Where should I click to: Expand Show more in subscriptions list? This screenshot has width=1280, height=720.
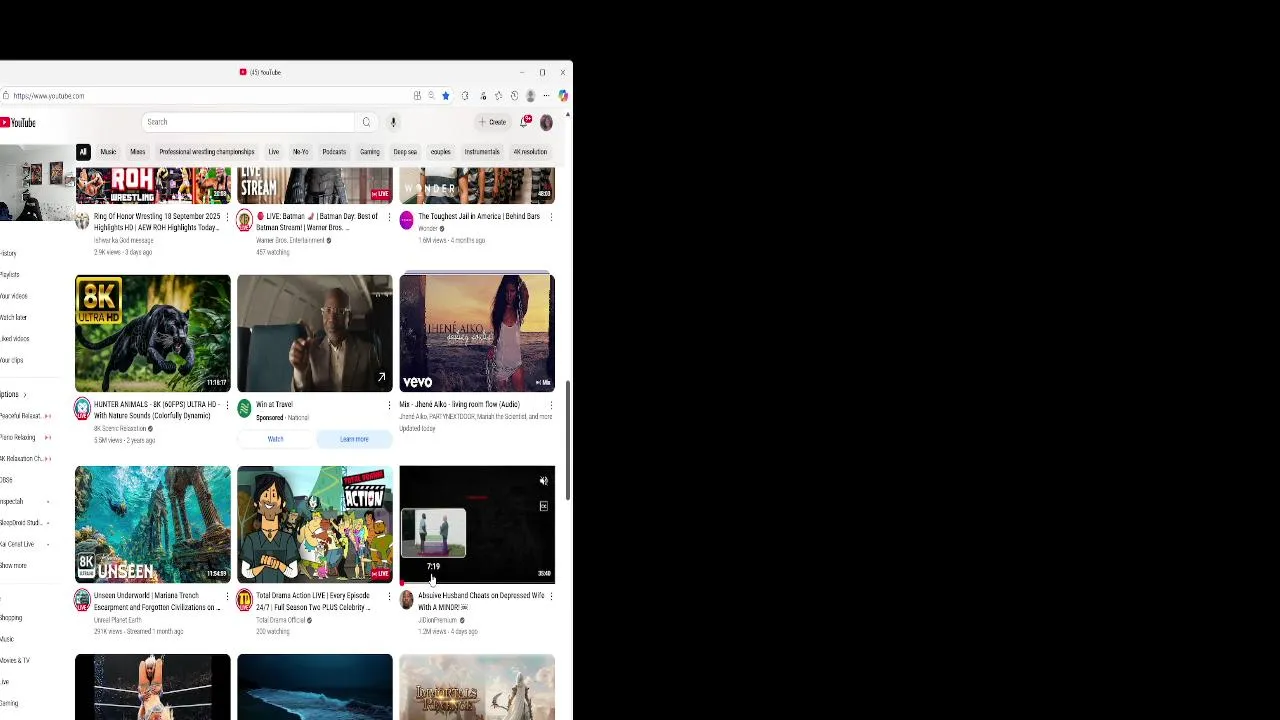(13, 566)
